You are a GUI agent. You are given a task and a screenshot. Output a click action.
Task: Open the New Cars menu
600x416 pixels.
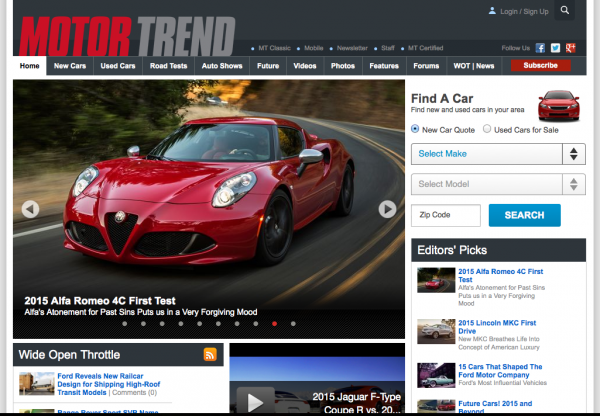tap(70, 66)
